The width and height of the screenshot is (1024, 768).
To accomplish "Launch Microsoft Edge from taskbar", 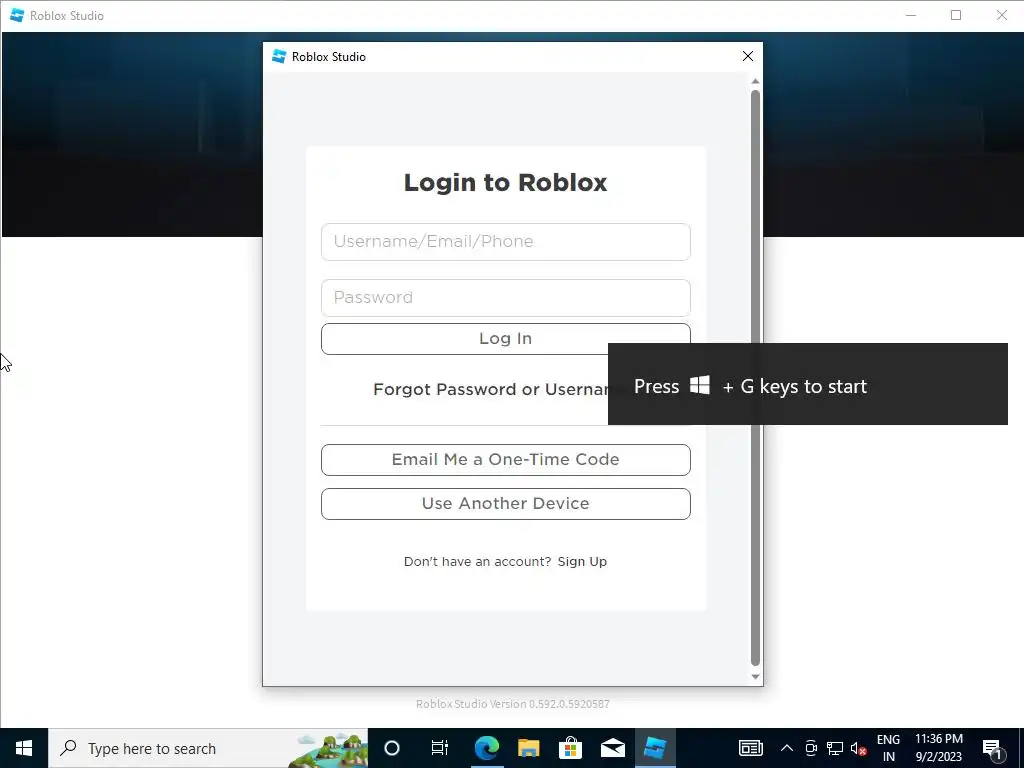I will coord(487,748).
